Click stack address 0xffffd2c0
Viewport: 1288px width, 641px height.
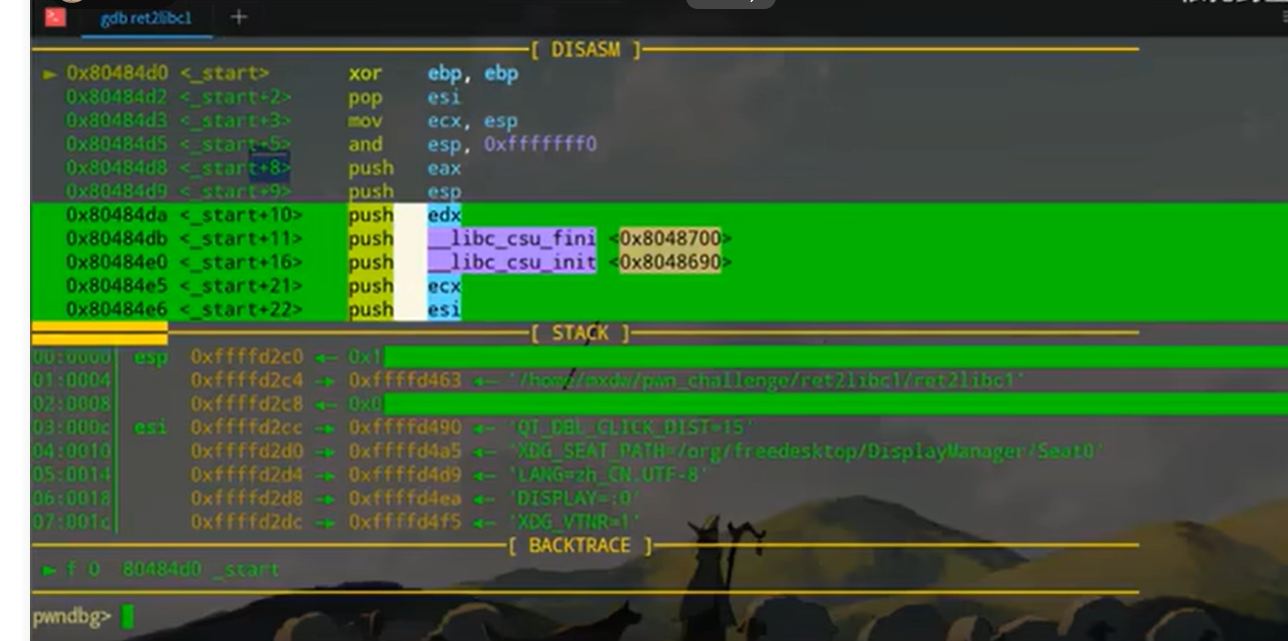coord(247,357)
